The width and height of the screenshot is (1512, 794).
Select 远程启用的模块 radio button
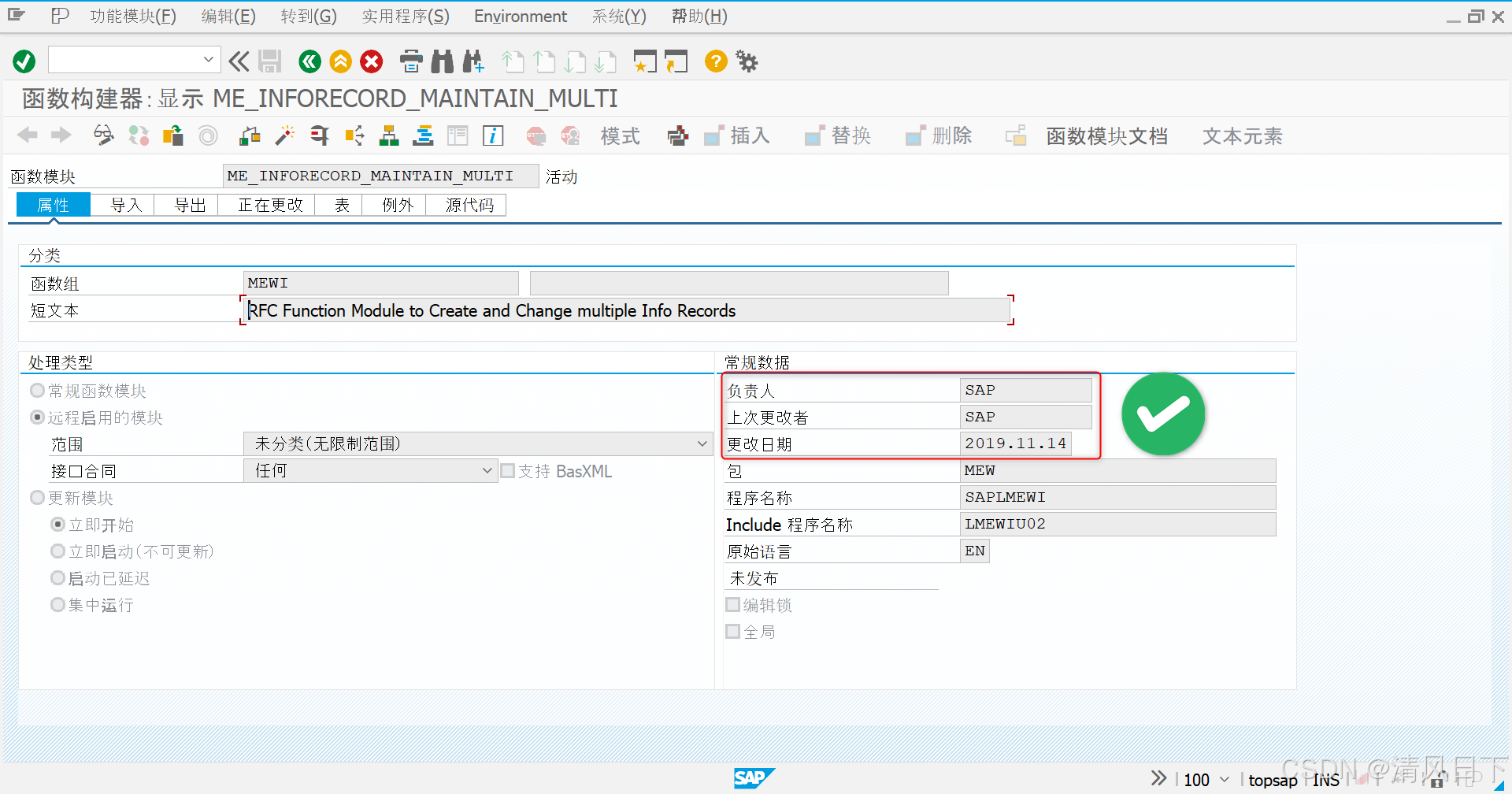[x=37, y=417]
